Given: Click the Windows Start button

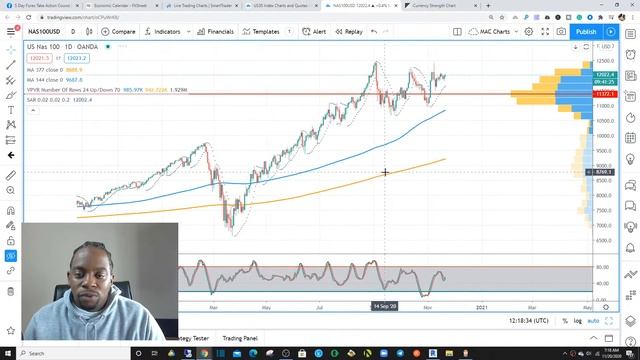Looking at the screenshot, I should coord(8,353).
